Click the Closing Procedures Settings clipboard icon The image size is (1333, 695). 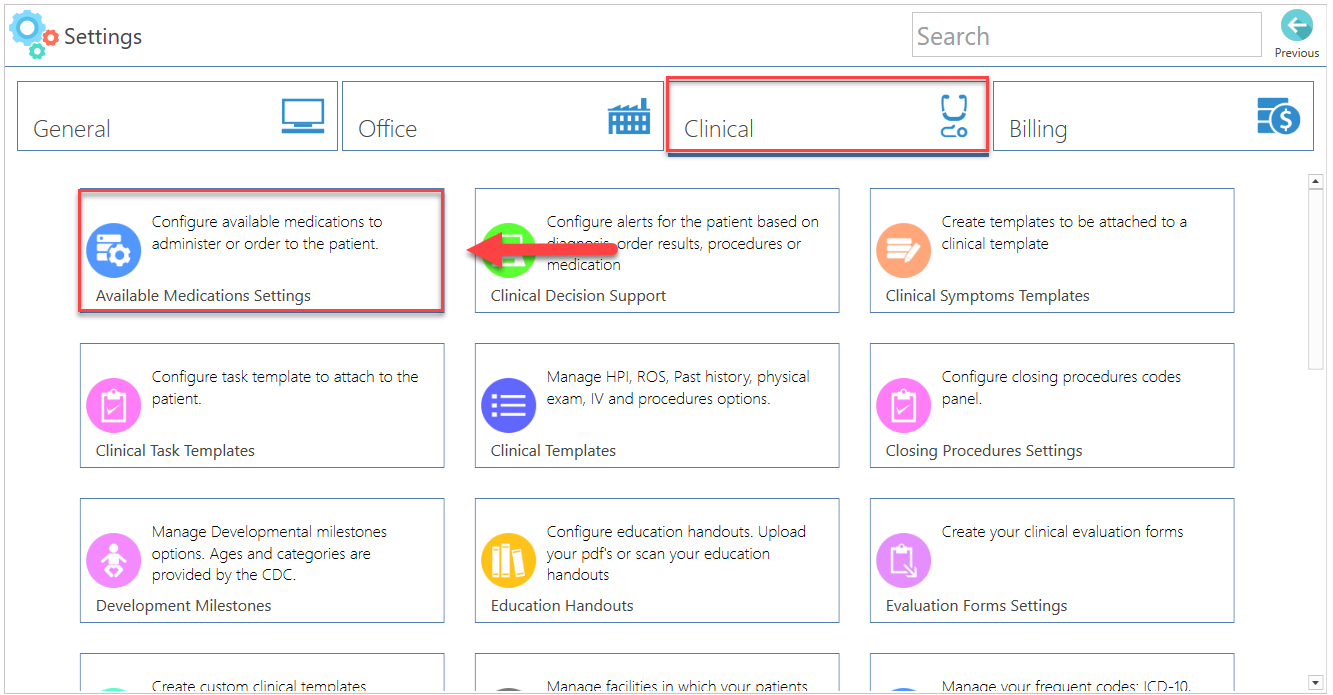point(903,405)
